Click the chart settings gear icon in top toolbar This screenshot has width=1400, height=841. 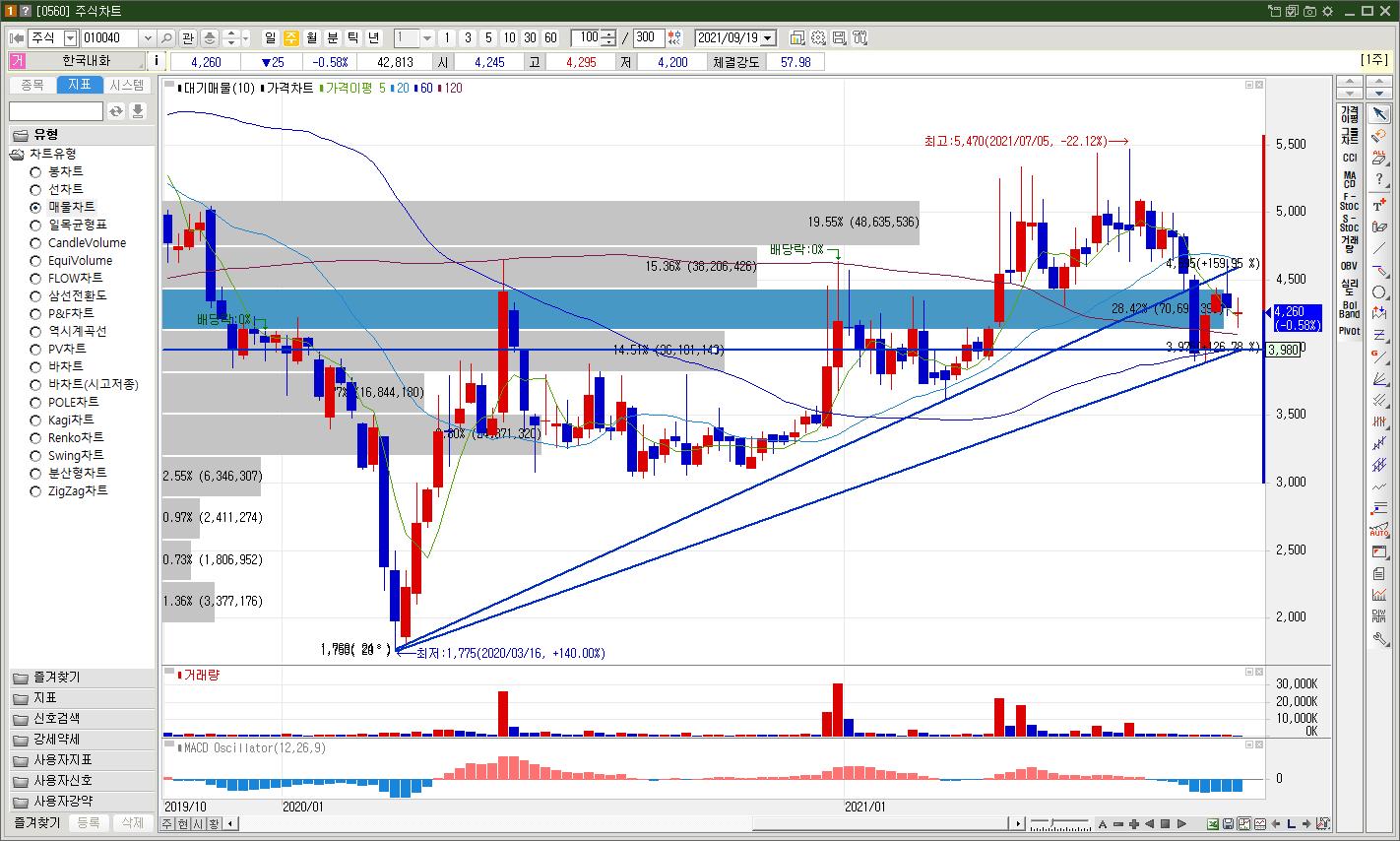pos(818,37)
